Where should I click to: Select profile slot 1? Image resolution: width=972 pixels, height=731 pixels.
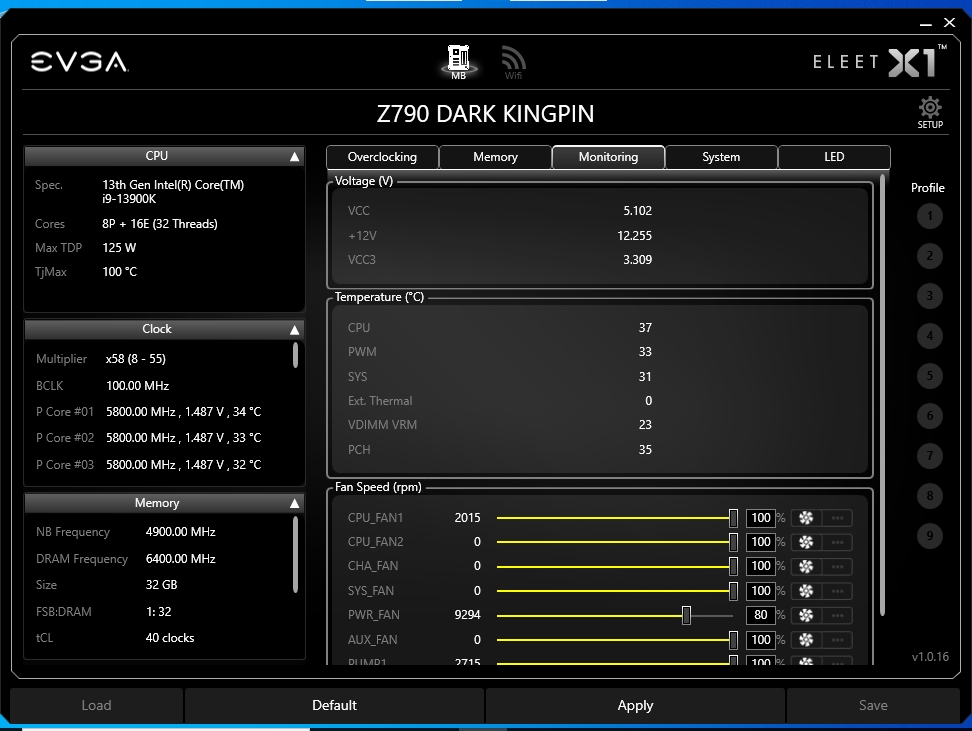tap(929, 216)
